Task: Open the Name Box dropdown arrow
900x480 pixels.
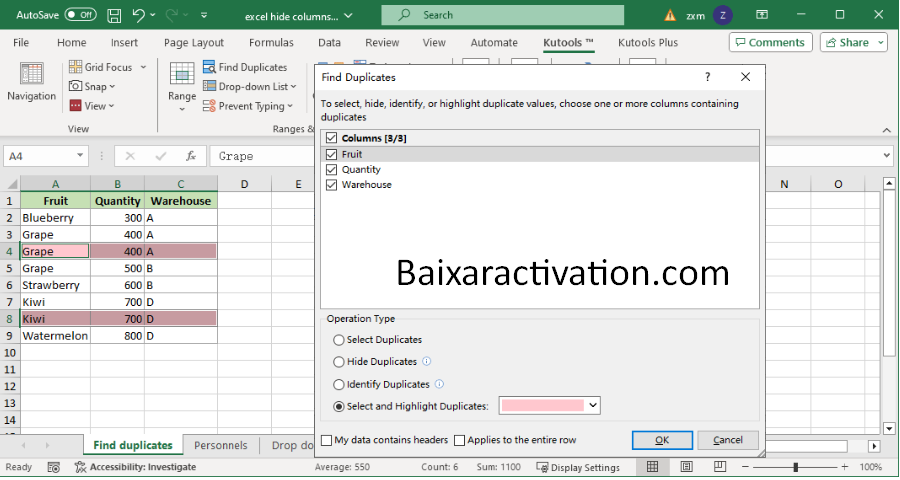Action: 80,156
